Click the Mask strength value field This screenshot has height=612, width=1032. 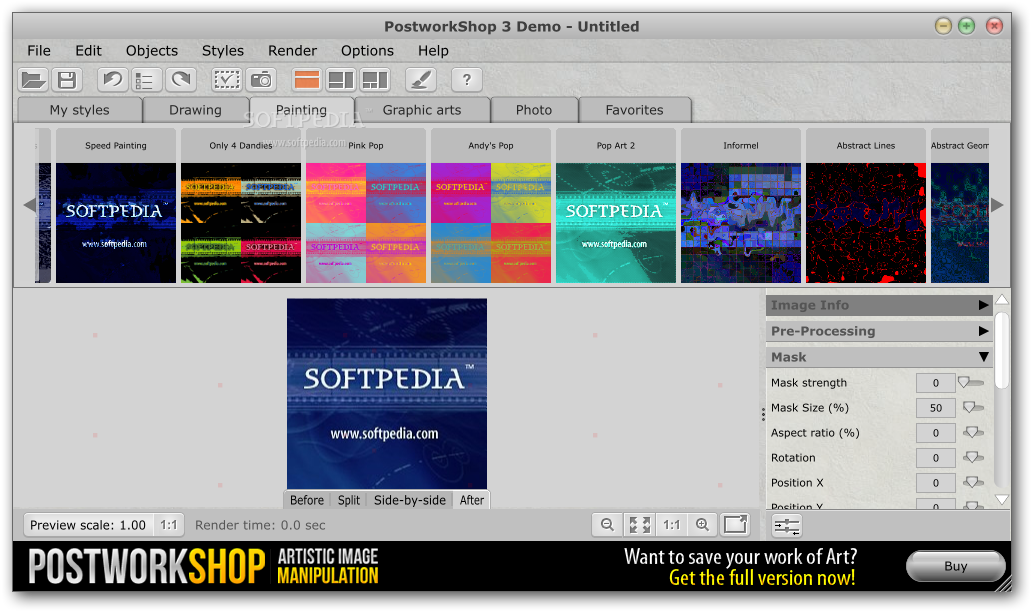(935, 383)
